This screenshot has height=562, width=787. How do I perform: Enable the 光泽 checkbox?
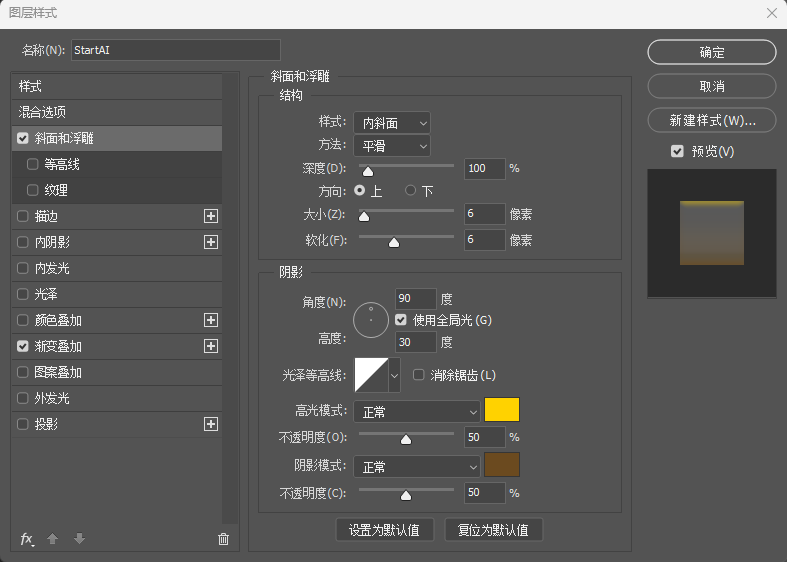[23, 294]
